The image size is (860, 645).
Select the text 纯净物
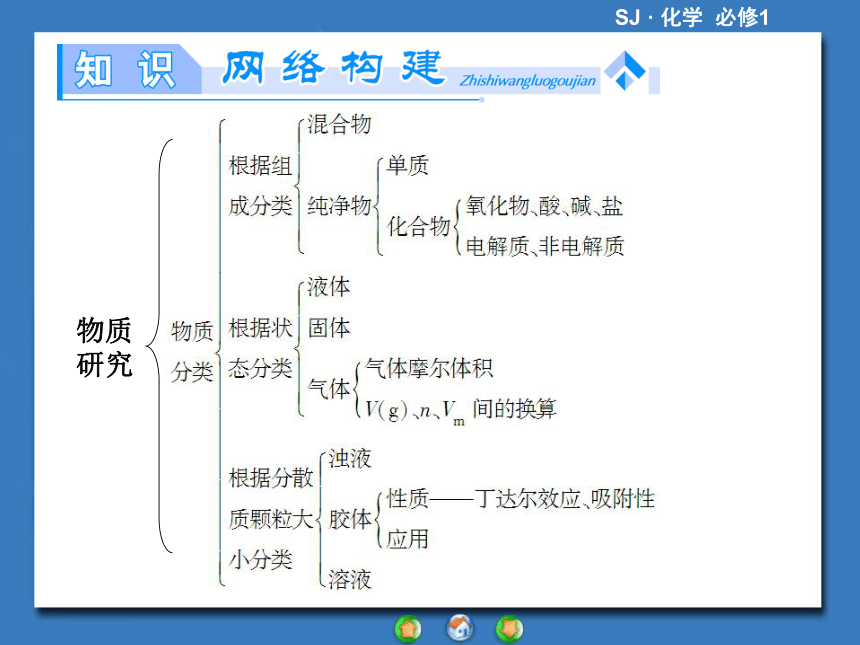340,206
